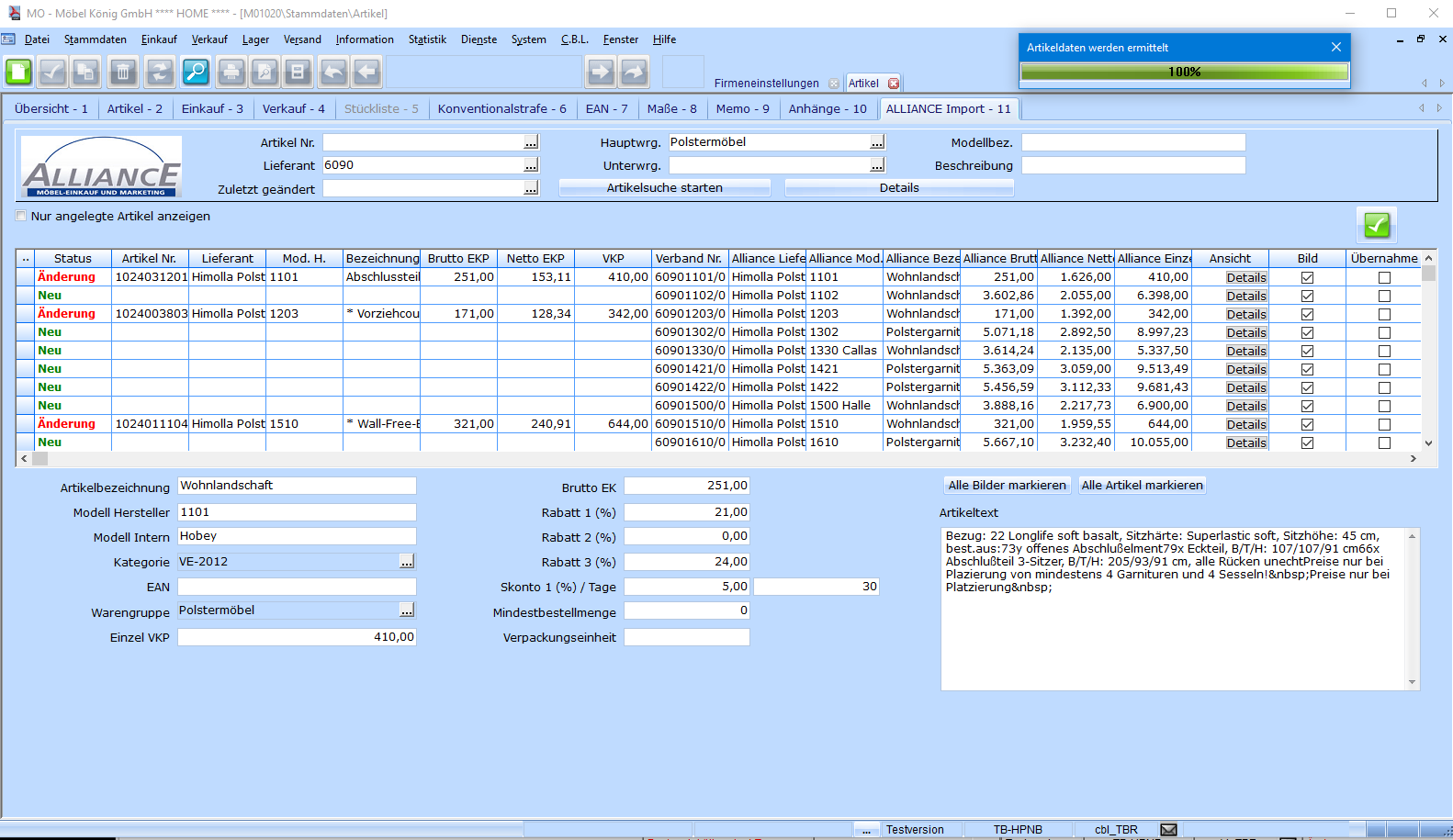Click the 100% progress bar
Viewport: 1453px width, 840px height.
click(x=1185, y=72)
